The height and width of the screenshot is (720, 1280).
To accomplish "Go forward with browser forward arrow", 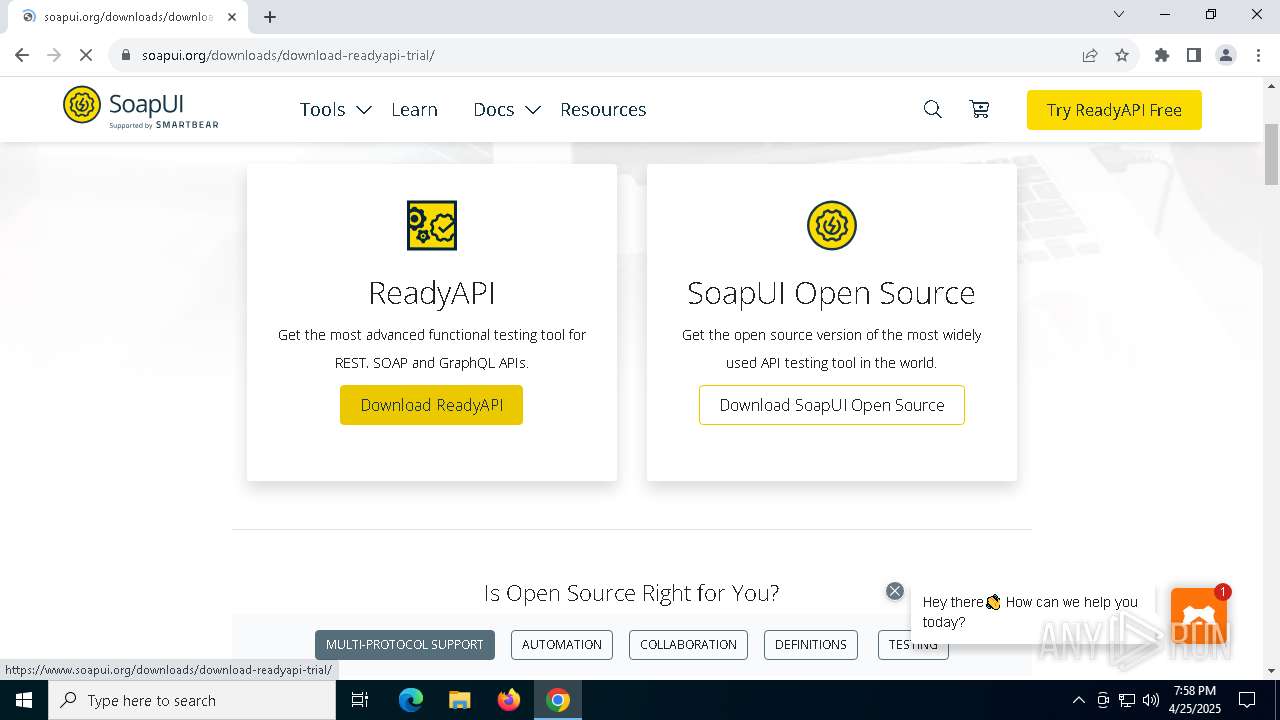I will click(x=54, y=55).
